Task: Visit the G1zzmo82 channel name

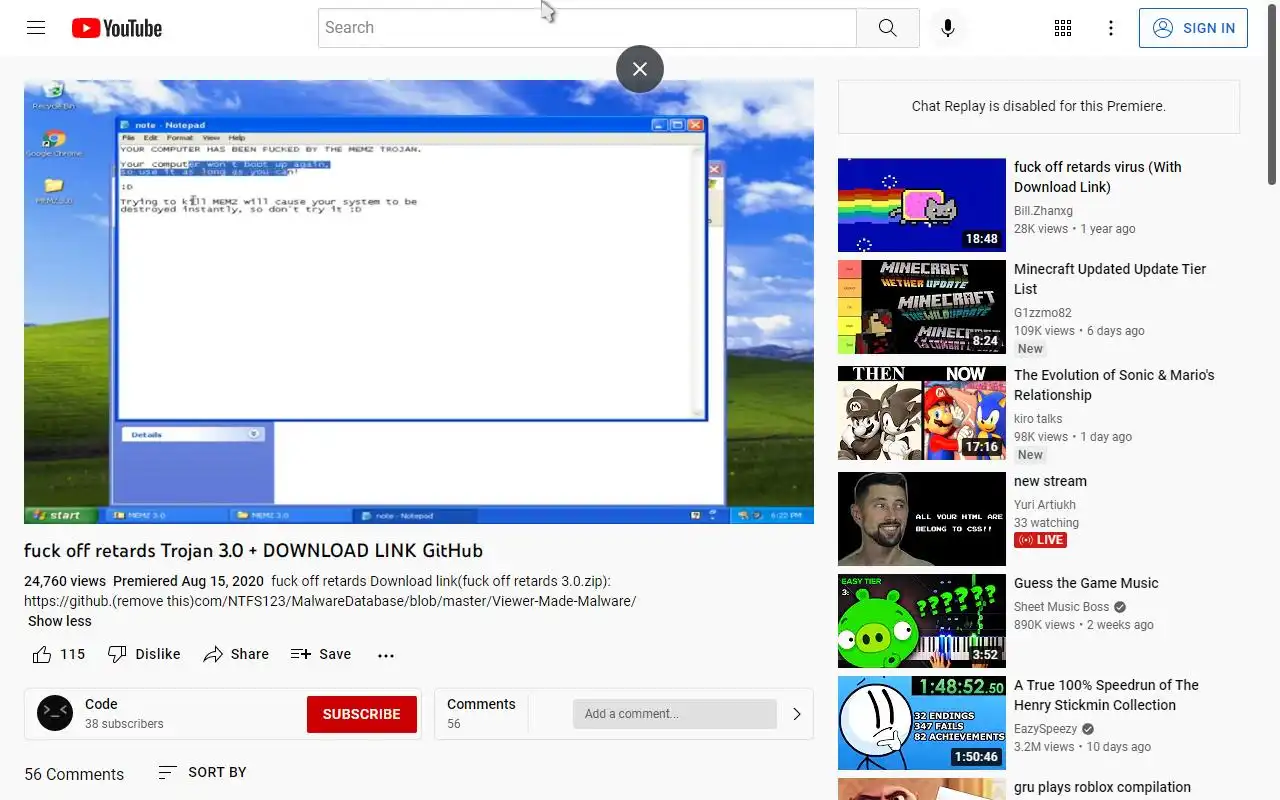Action: (1042, 313)
